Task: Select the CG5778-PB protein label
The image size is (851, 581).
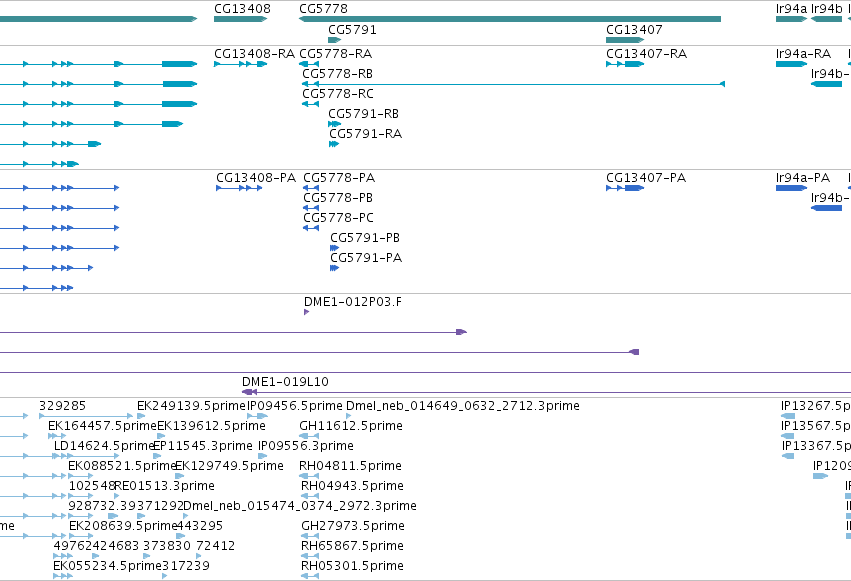Action: (338, 198)
